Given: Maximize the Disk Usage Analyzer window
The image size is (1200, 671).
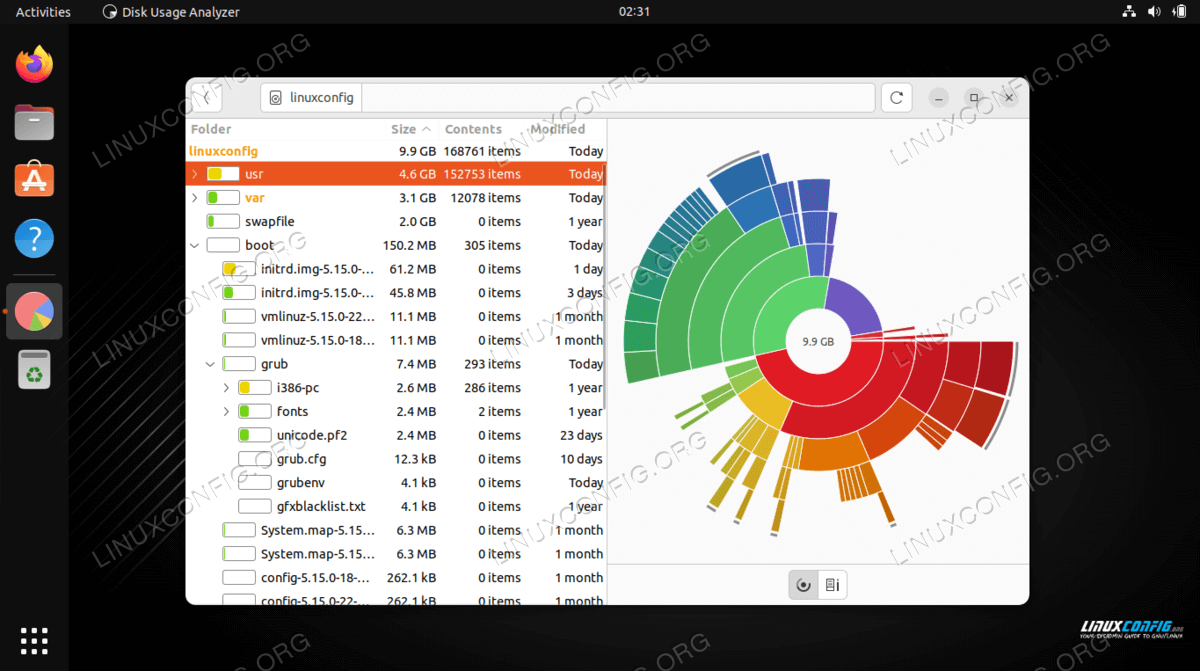Looking at the screenshot, I should pyautogui.click(x=974, y=98).
